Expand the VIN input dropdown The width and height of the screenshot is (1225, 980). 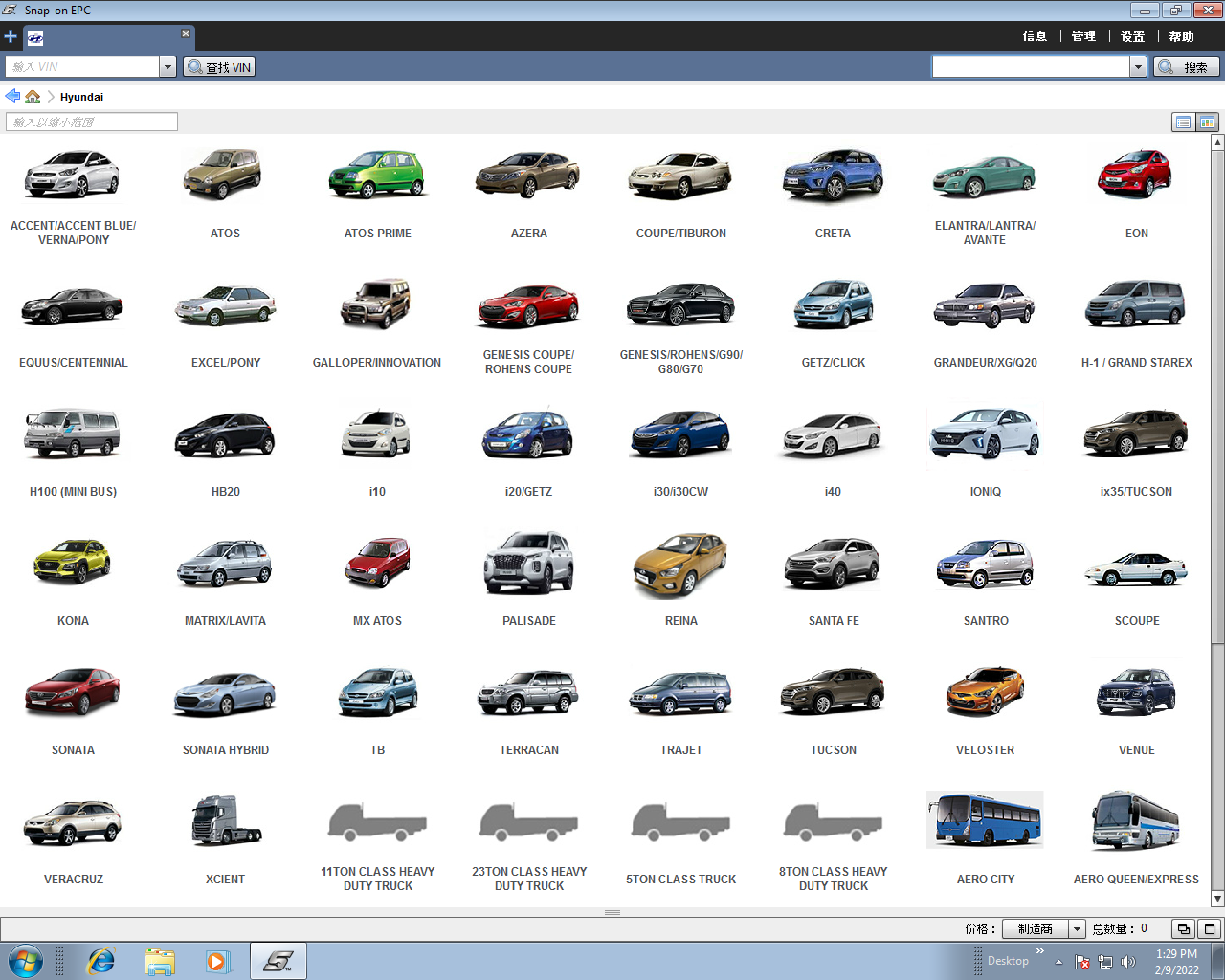point(168,67)
